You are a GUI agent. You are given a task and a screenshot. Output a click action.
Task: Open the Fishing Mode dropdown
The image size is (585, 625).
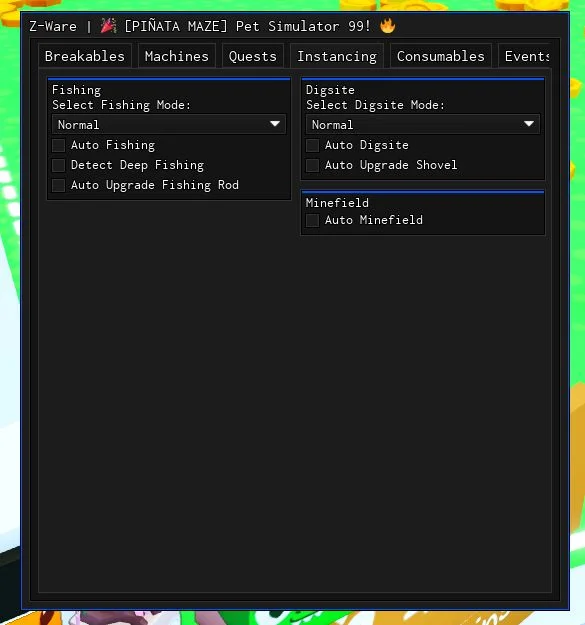169,124
